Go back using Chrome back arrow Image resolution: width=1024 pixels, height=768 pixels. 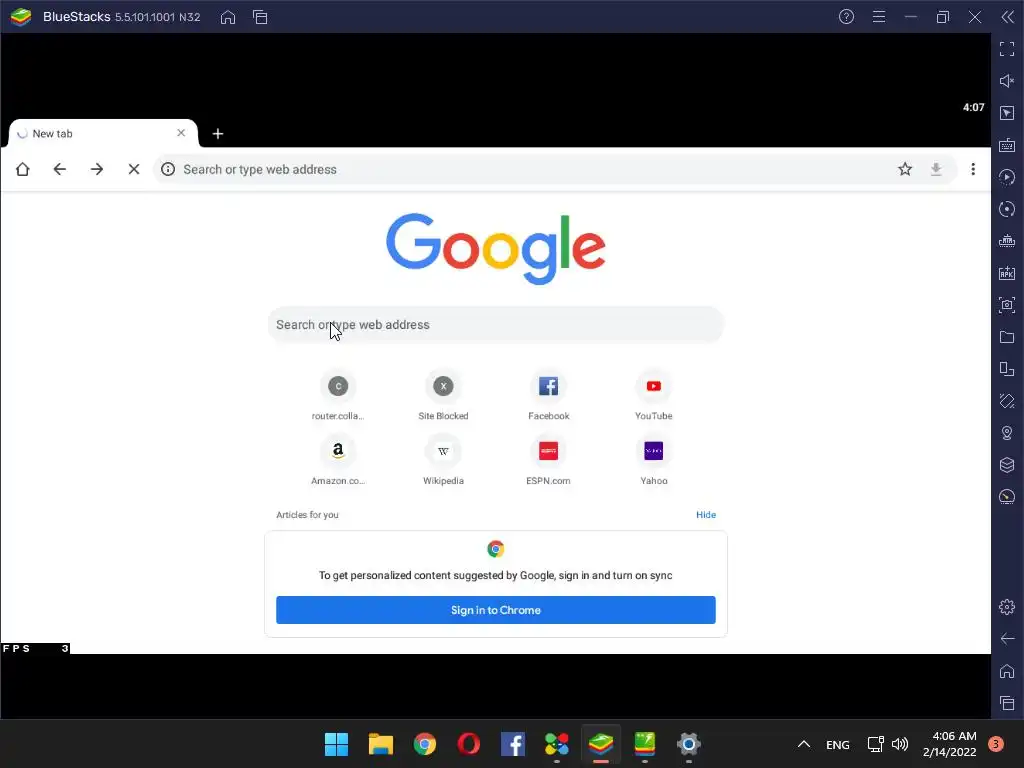59,169
